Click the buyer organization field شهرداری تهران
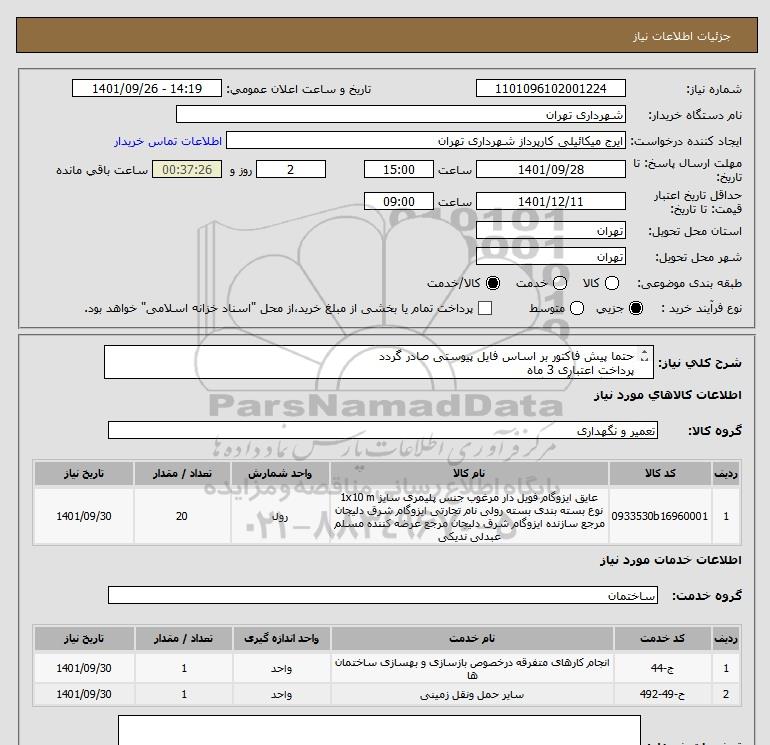The height and width of the screenshot is (745, 770). [401, 115]
